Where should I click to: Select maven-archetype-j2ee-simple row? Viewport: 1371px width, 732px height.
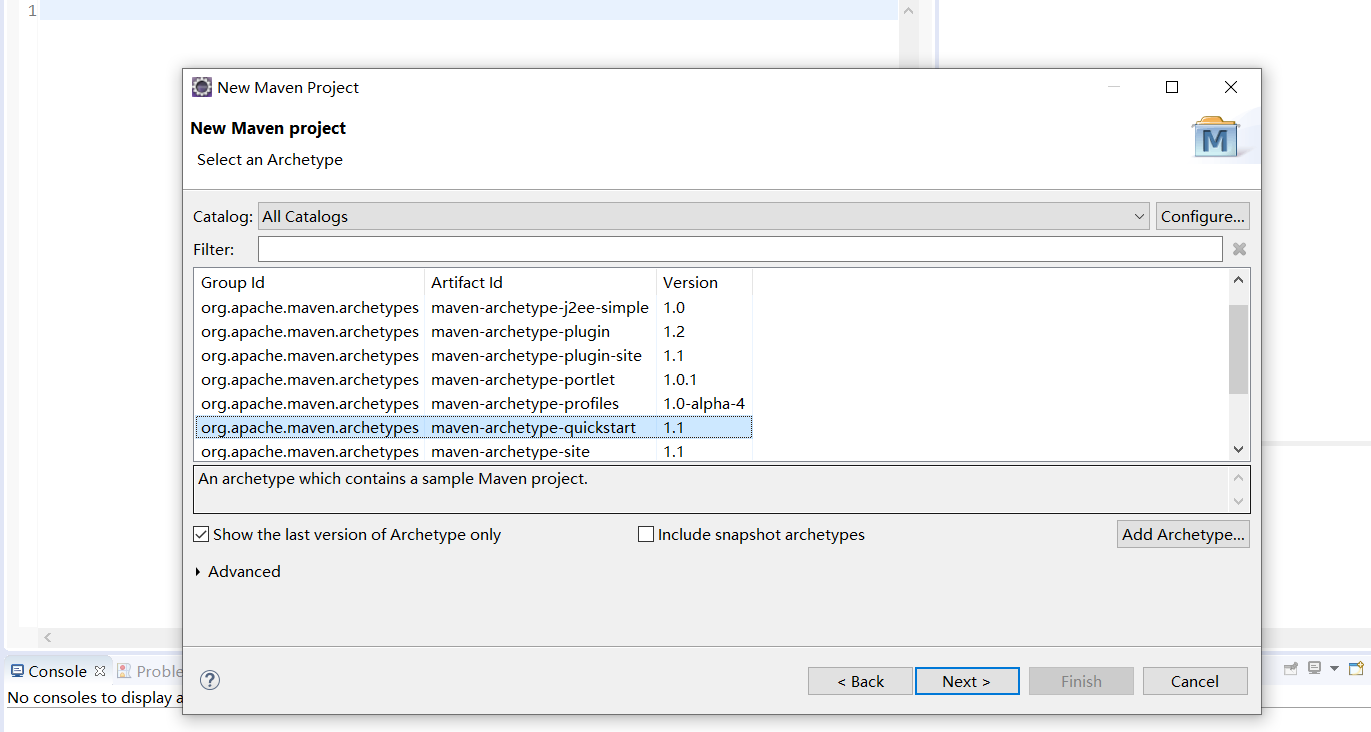474,308
